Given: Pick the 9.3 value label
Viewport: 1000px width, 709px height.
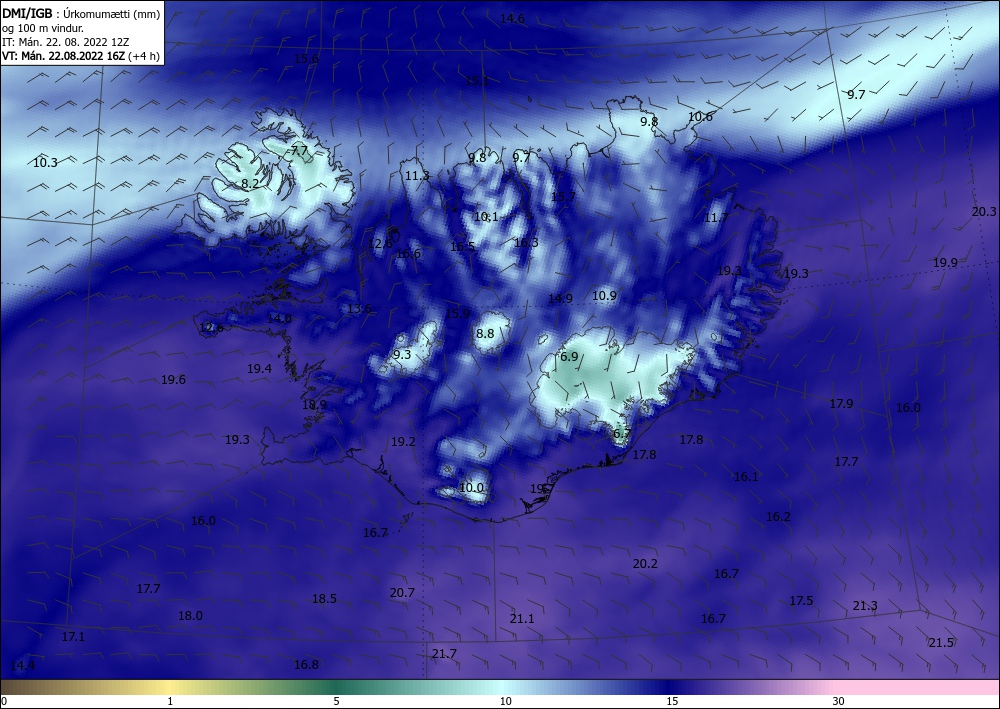Looking at the screenshot, I should [x=402, y=355].
